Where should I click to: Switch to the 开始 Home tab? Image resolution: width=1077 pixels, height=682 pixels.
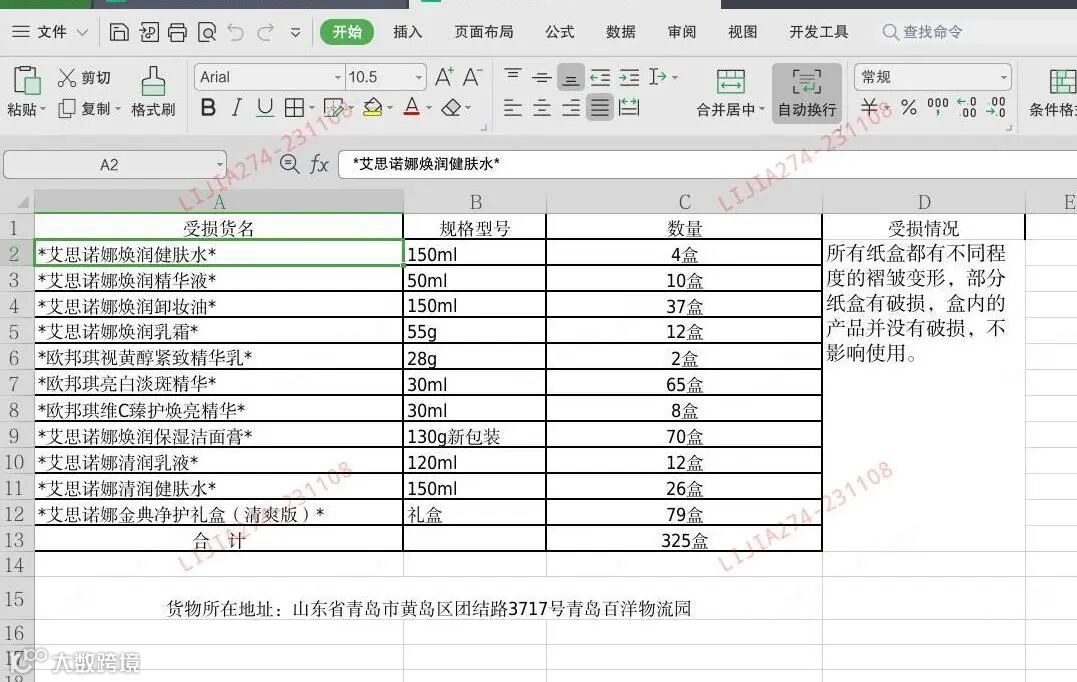point(347,32)
